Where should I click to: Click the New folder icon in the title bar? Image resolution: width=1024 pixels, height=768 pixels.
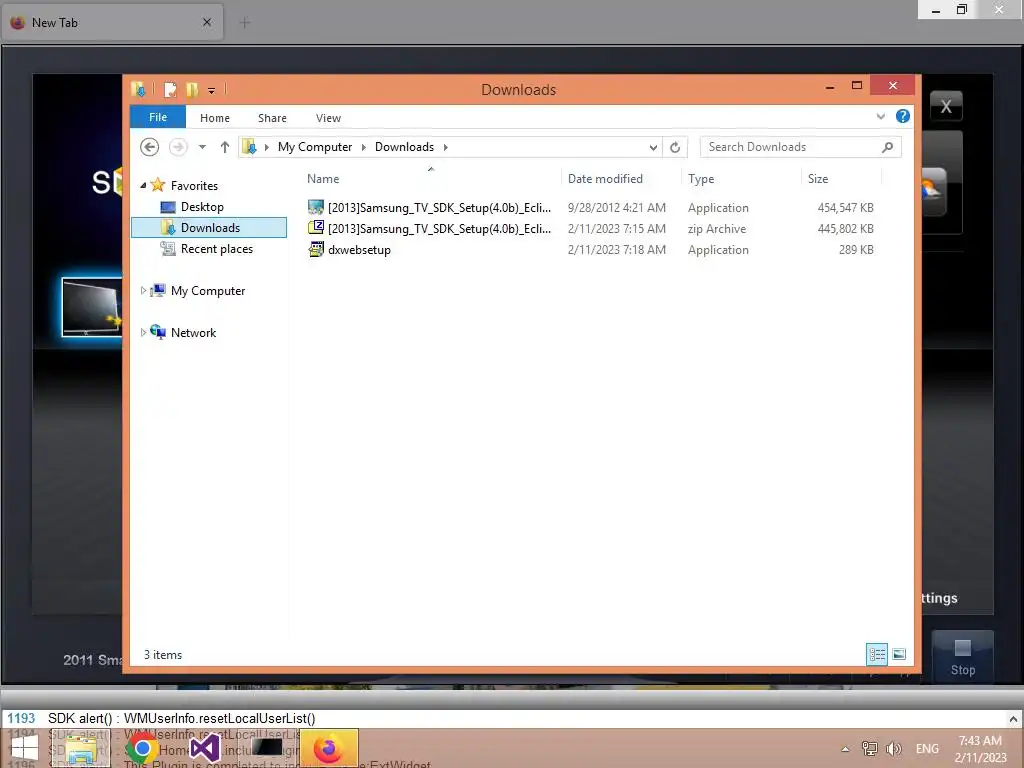click(192, 89)
